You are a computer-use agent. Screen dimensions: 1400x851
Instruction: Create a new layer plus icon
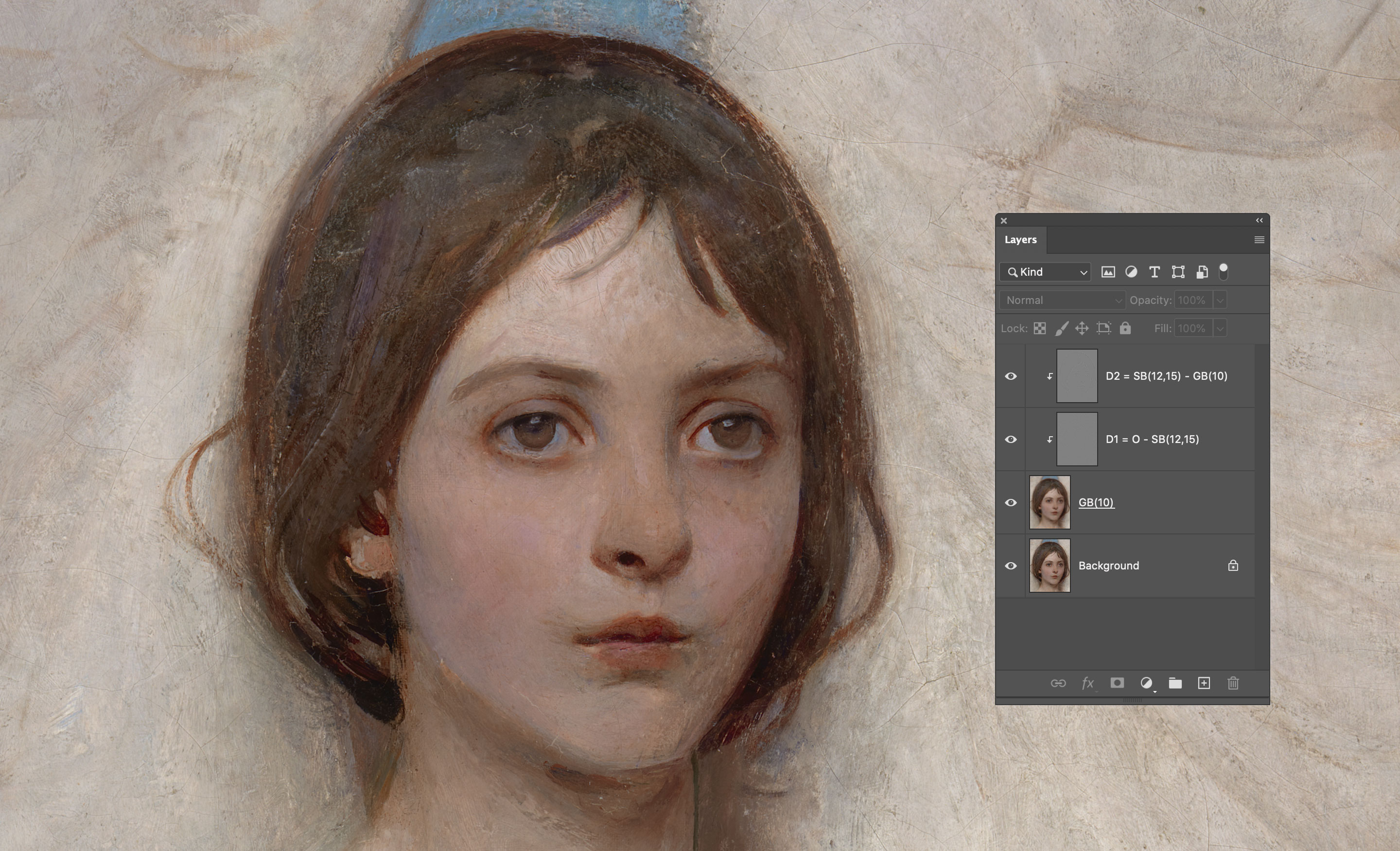tap(1204, 683)
